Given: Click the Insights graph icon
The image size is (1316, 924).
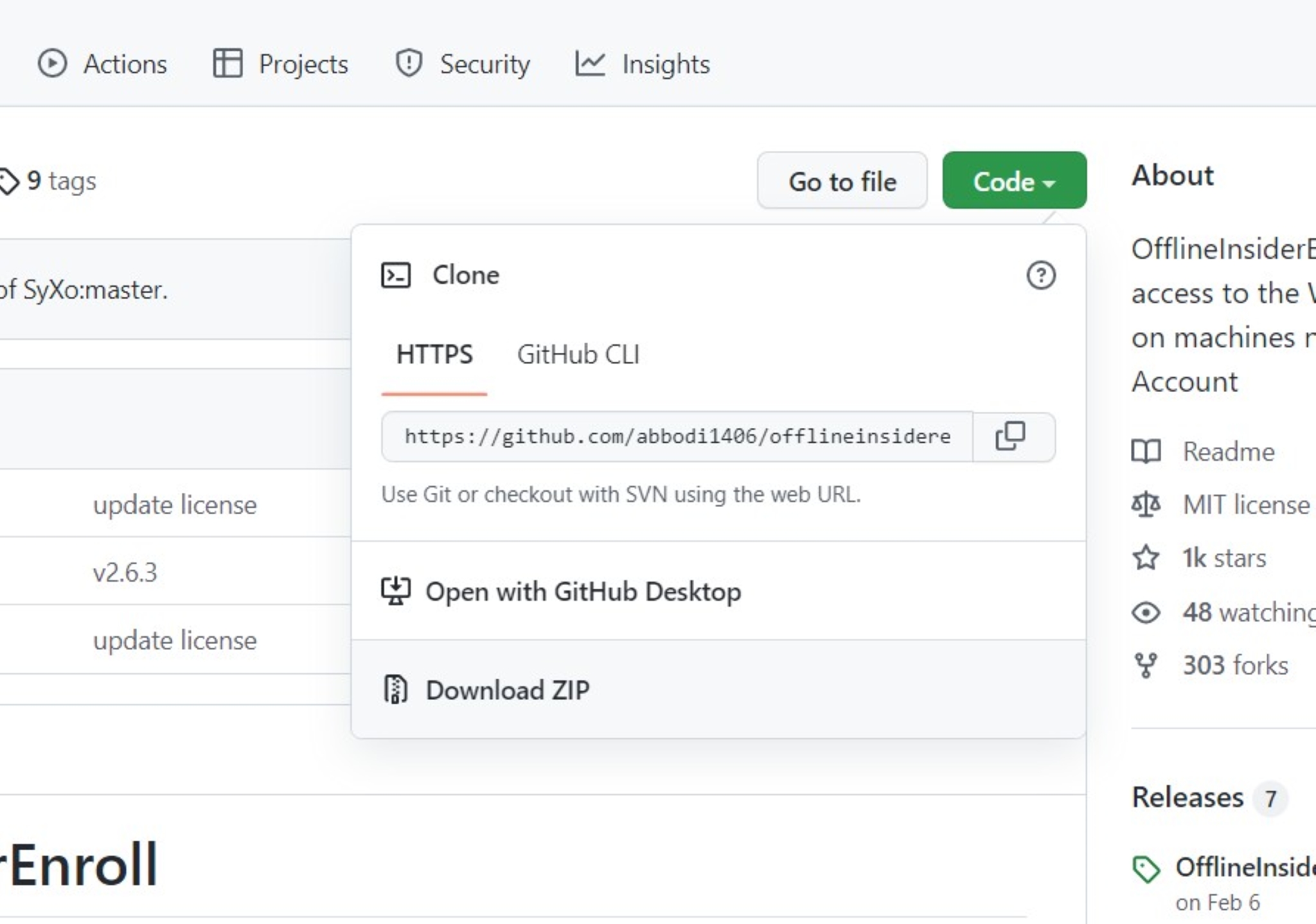Looking at the screenshot, I should click(590, 64).
